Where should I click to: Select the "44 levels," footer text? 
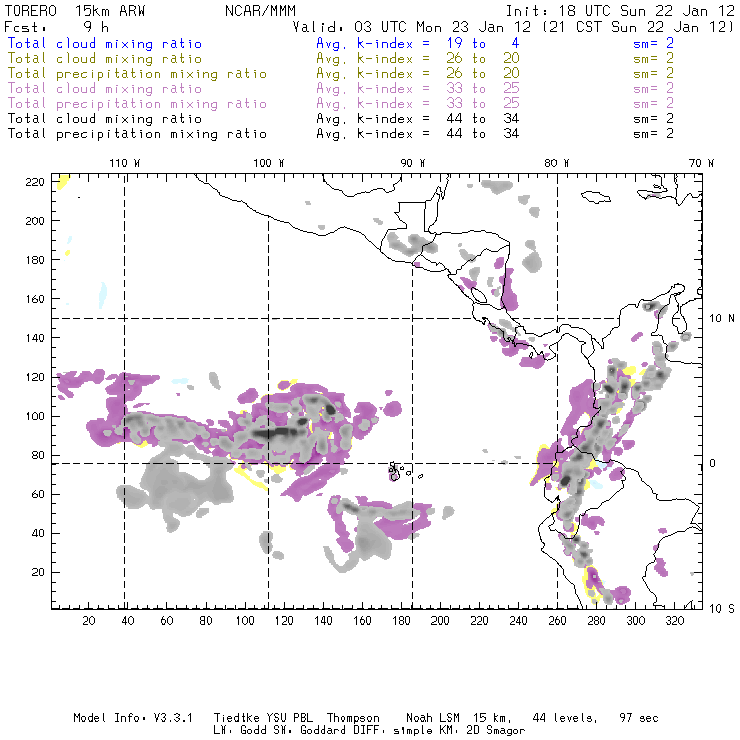click(x=565, y=718)
